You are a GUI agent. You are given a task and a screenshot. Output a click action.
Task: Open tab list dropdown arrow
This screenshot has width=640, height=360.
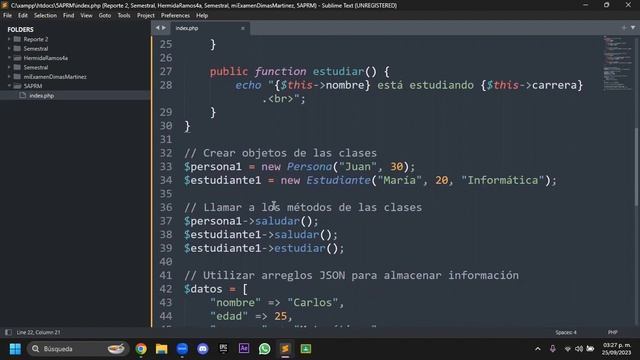click(x=633, y=28)
